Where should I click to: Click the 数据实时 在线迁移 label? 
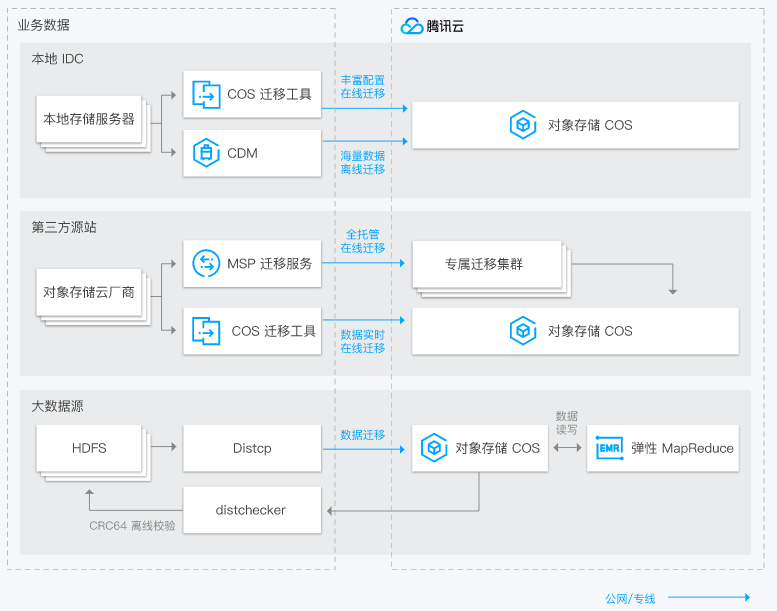(363, 341)
